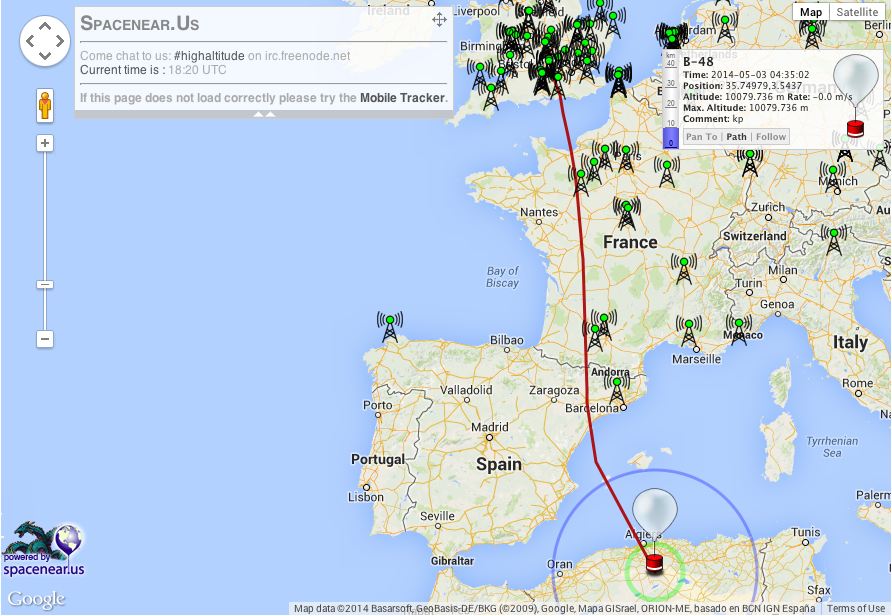Click Path in the B-48 popup
892x616 pixels.
736,137
